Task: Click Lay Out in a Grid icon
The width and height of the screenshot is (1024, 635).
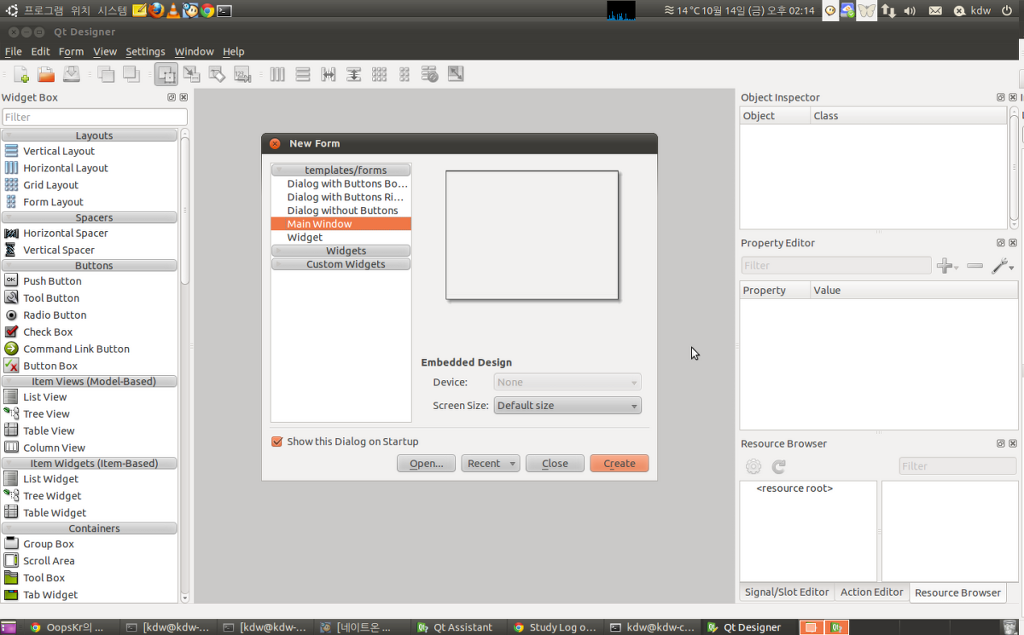Action: (x=379, y=74)
